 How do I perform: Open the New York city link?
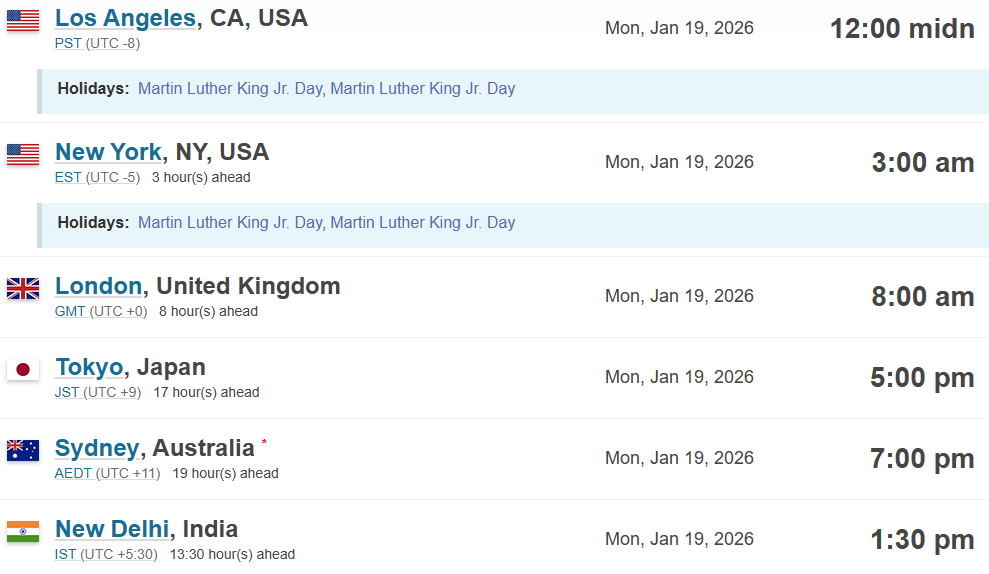click(x=108, y=152)
